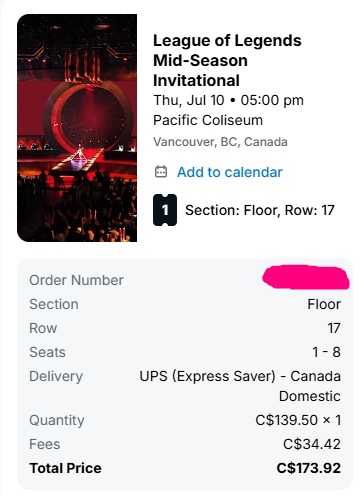Click the Order Number label
Screen dimensions: 361x496
coord(76,280)
